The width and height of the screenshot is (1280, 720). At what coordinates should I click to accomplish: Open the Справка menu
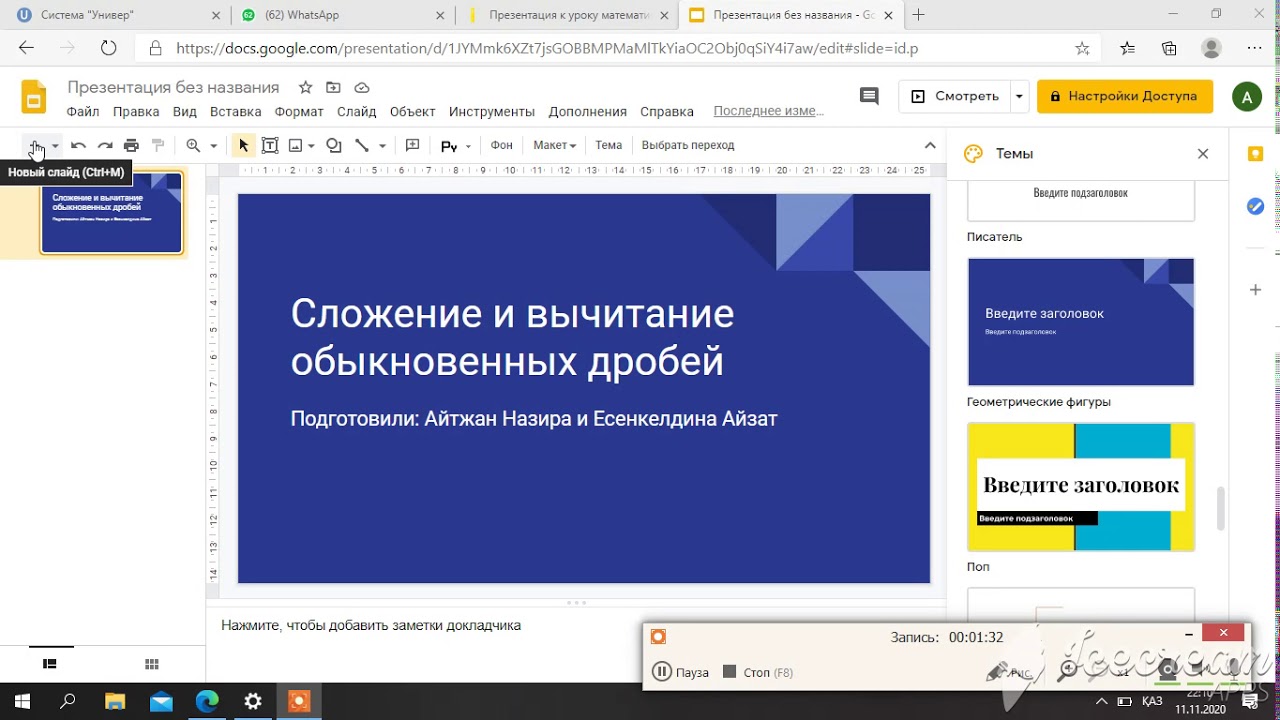coord(666,112)
